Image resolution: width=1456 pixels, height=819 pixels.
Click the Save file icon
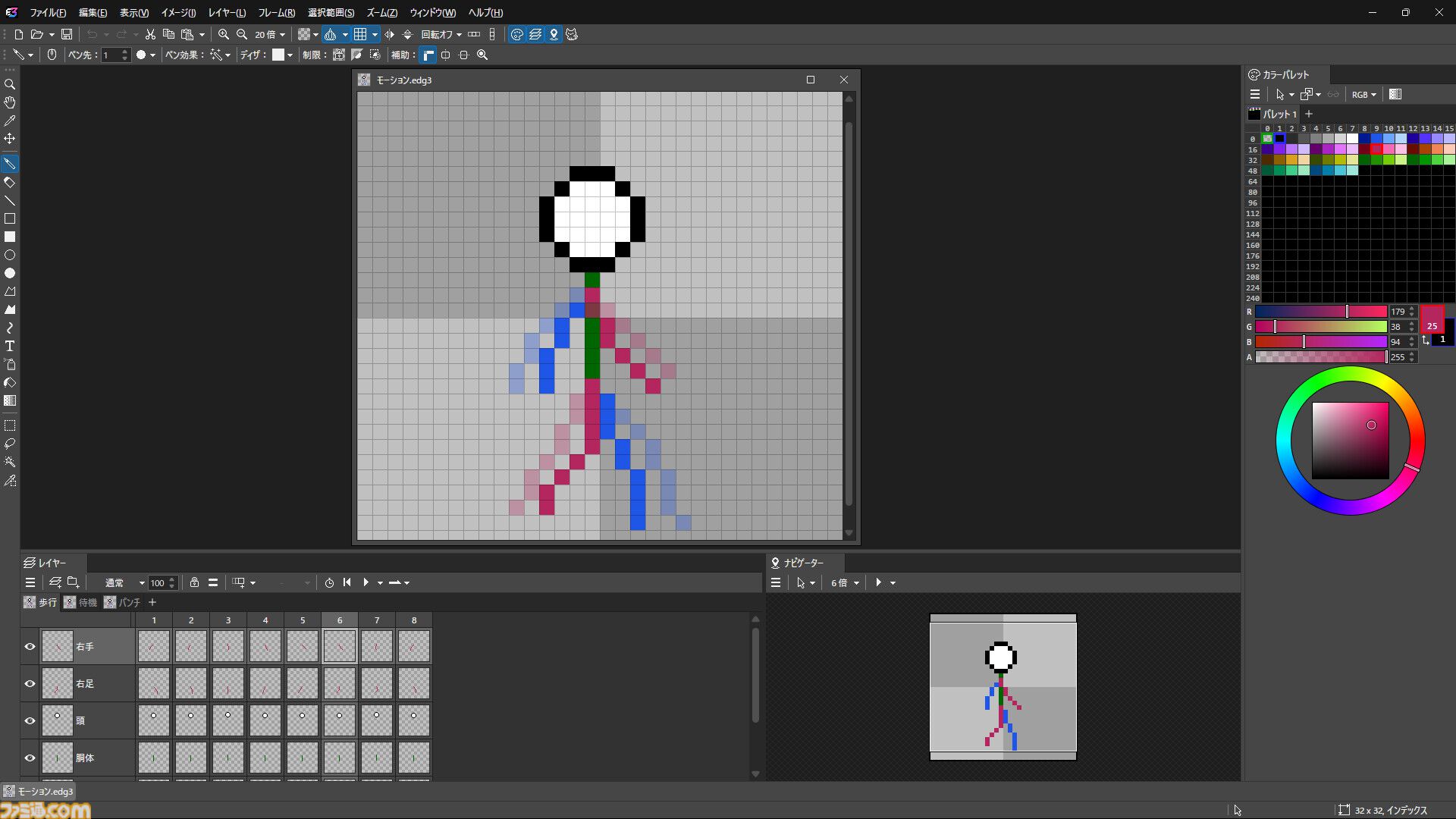tap(67, 34)
